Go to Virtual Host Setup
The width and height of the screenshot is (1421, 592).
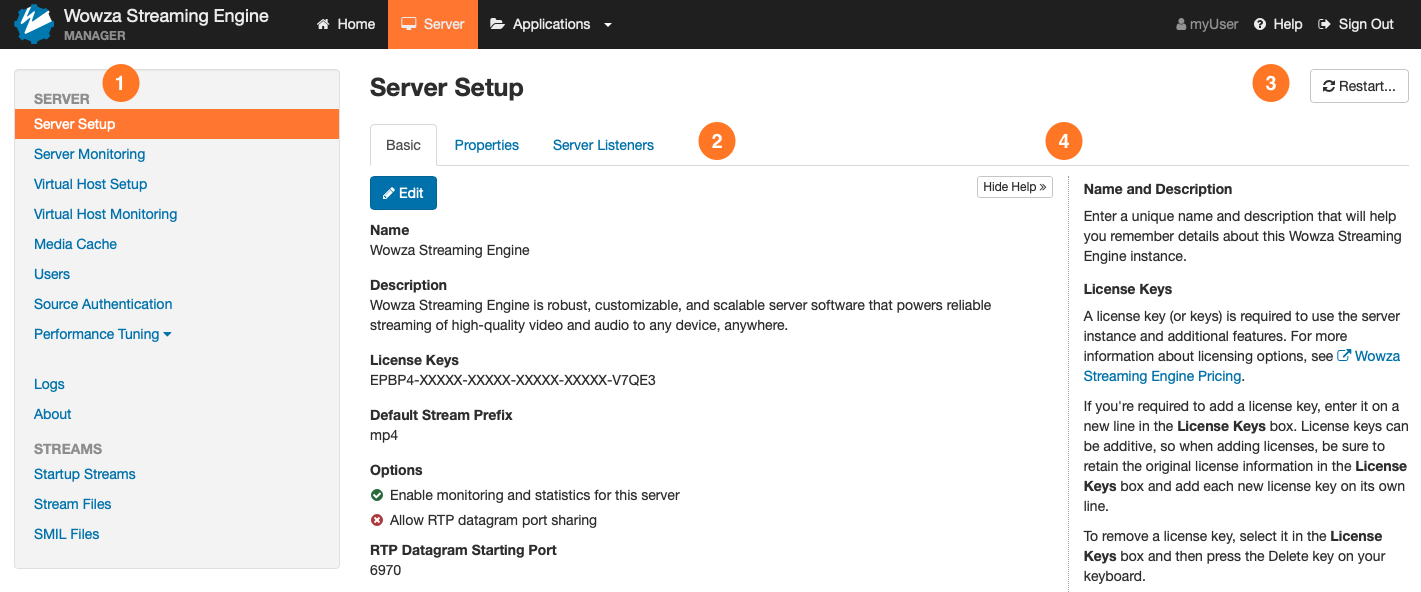(90, 184)
